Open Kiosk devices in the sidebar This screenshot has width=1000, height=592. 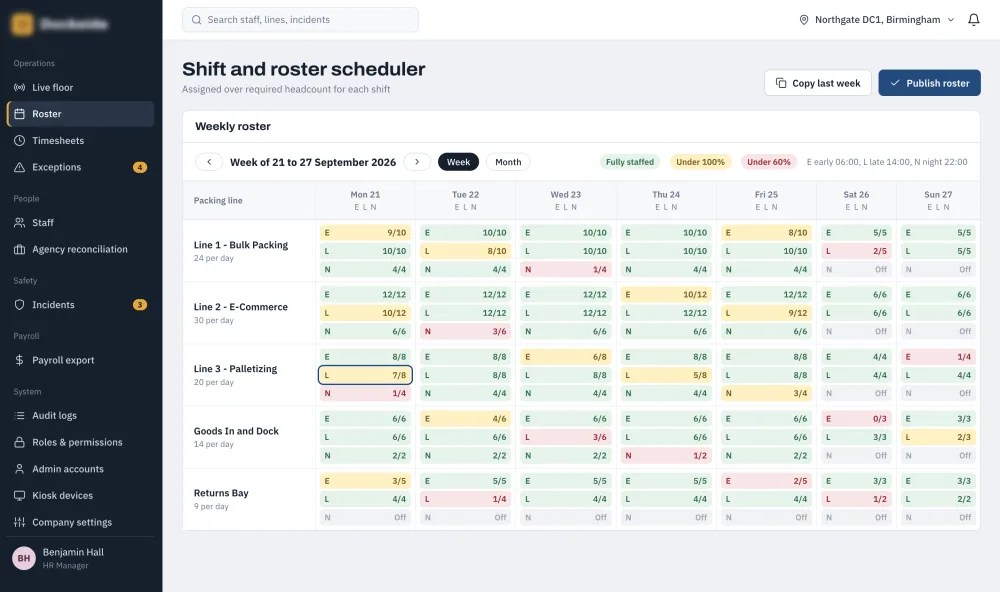click(80, 496)
